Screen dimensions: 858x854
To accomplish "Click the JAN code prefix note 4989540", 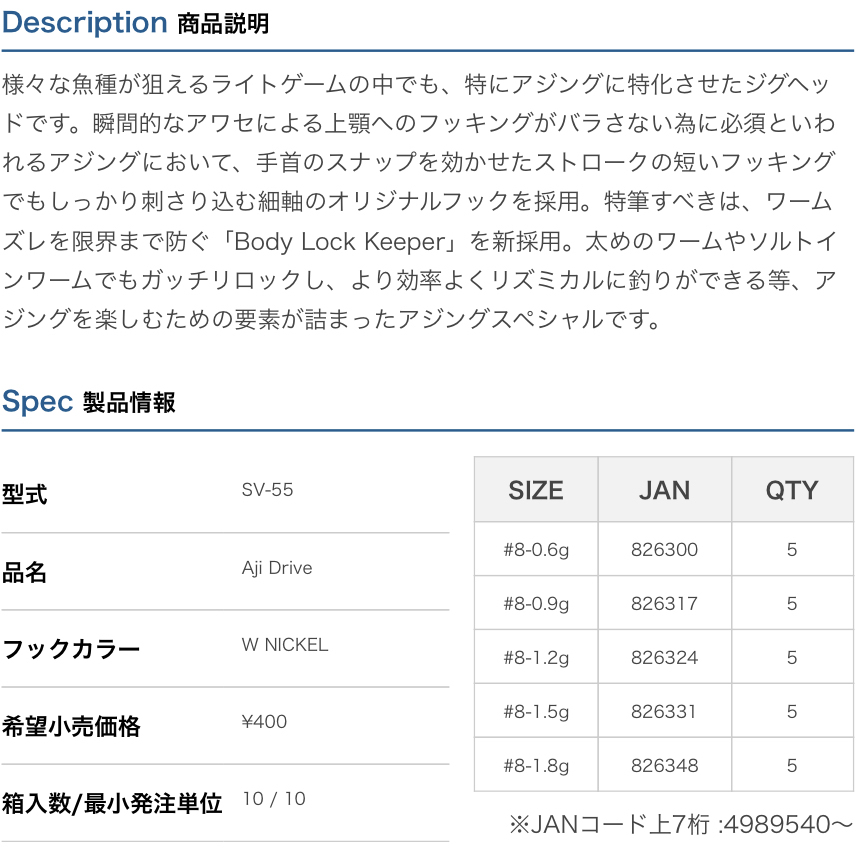I will (681, 824).
